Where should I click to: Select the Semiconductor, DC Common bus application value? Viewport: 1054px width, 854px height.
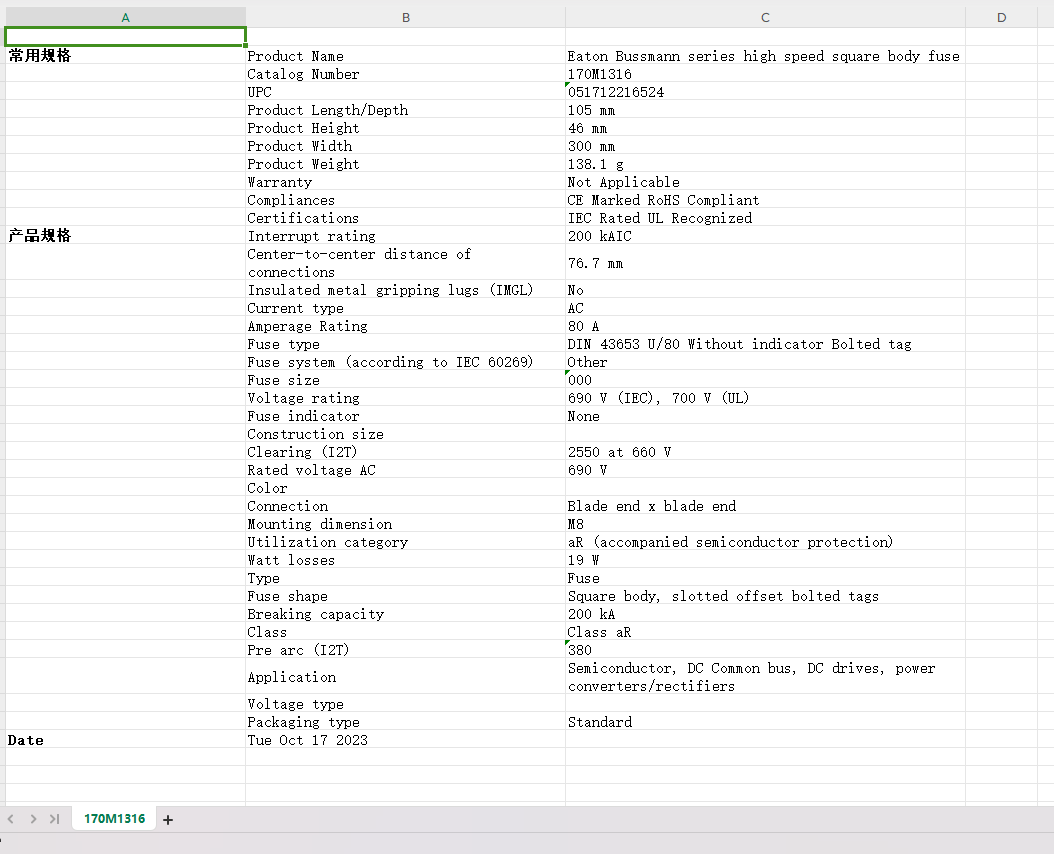(x=766, y=677)
